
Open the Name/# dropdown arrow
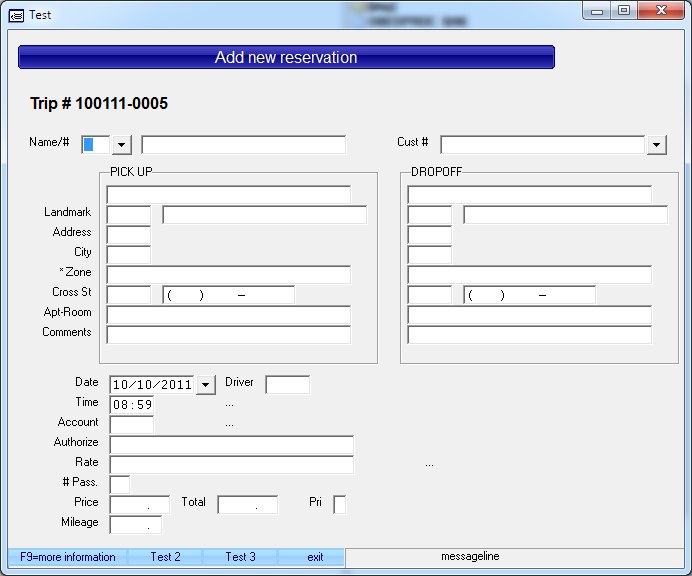122,145
